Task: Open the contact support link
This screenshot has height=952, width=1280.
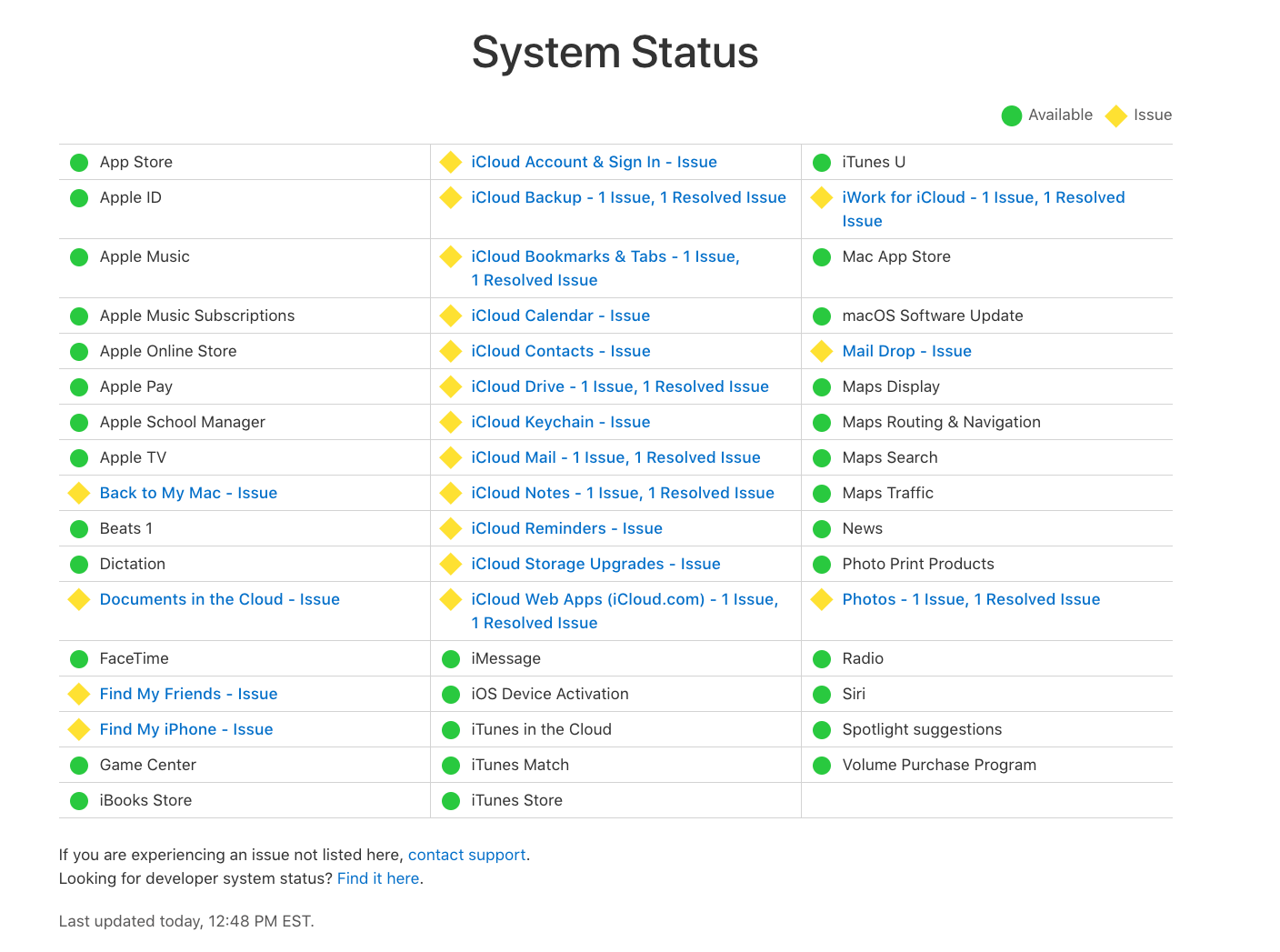Action: [466, 855]
